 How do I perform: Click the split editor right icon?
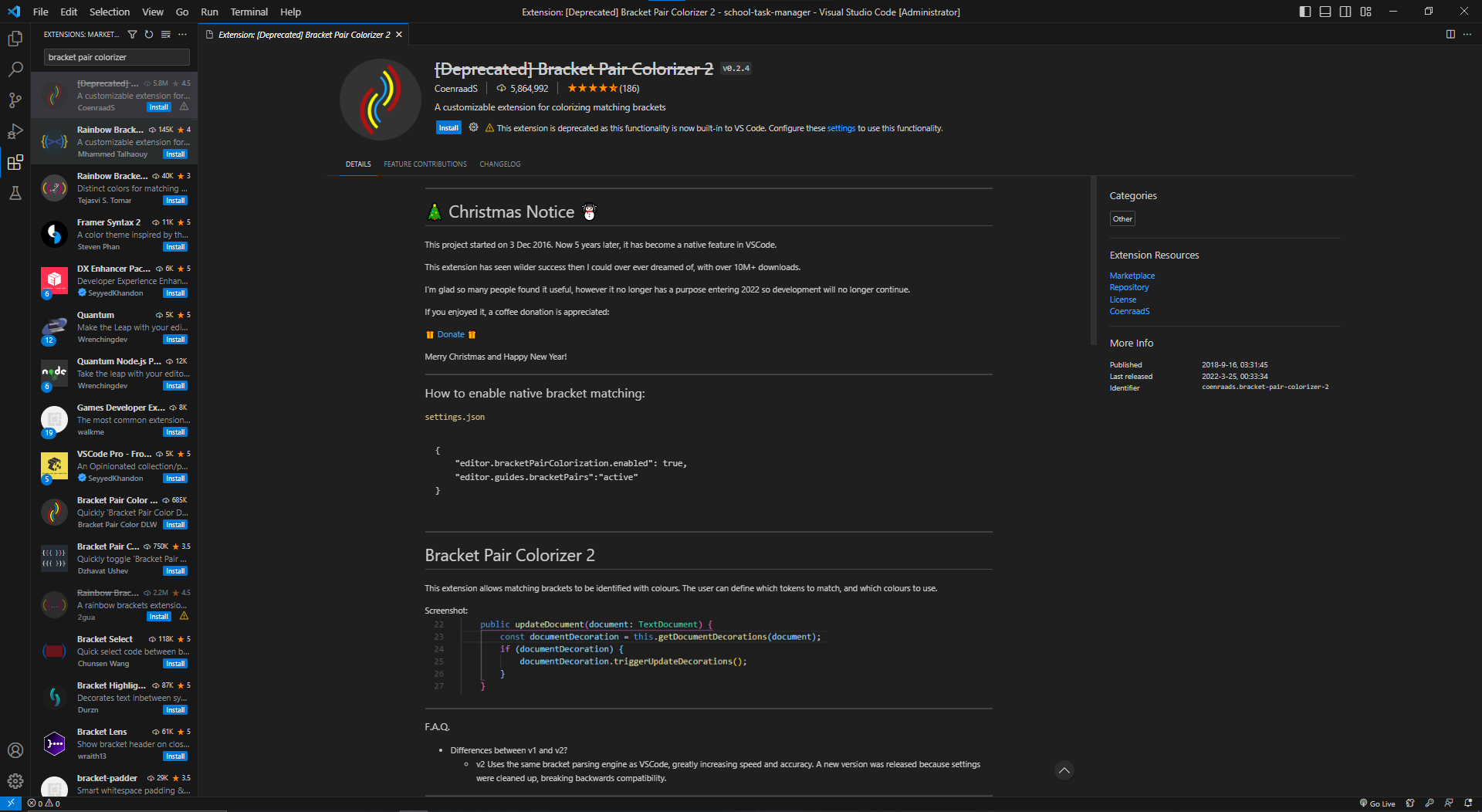pos(1450,35)
